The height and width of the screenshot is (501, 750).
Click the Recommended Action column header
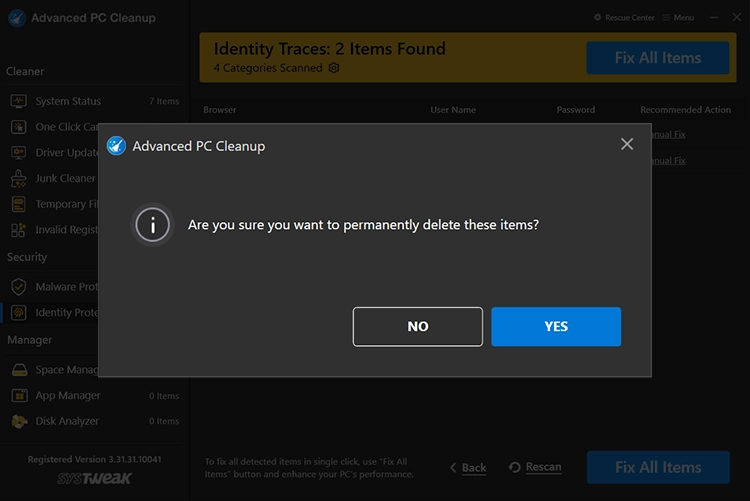click(x=685, y=110)
